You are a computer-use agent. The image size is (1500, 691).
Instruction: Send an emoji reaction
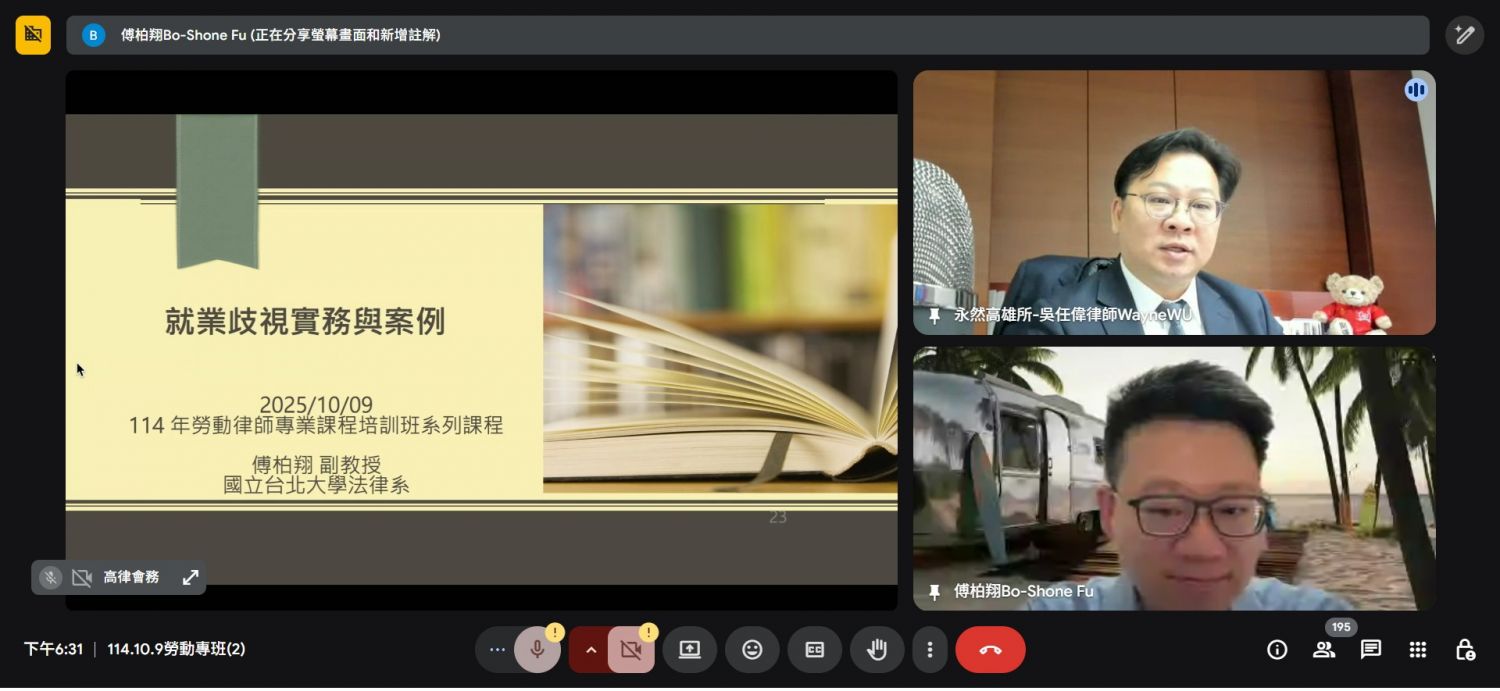(752, 650)
